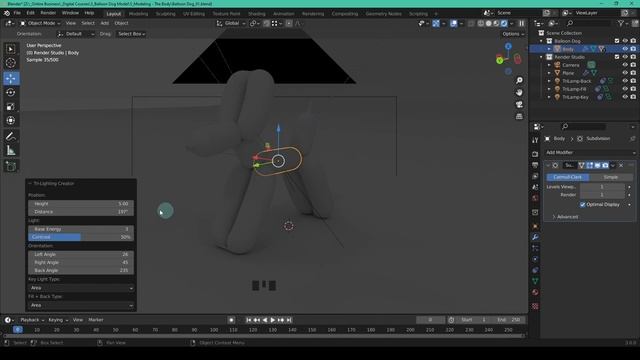Click the Contrast slider

point(81,237)
